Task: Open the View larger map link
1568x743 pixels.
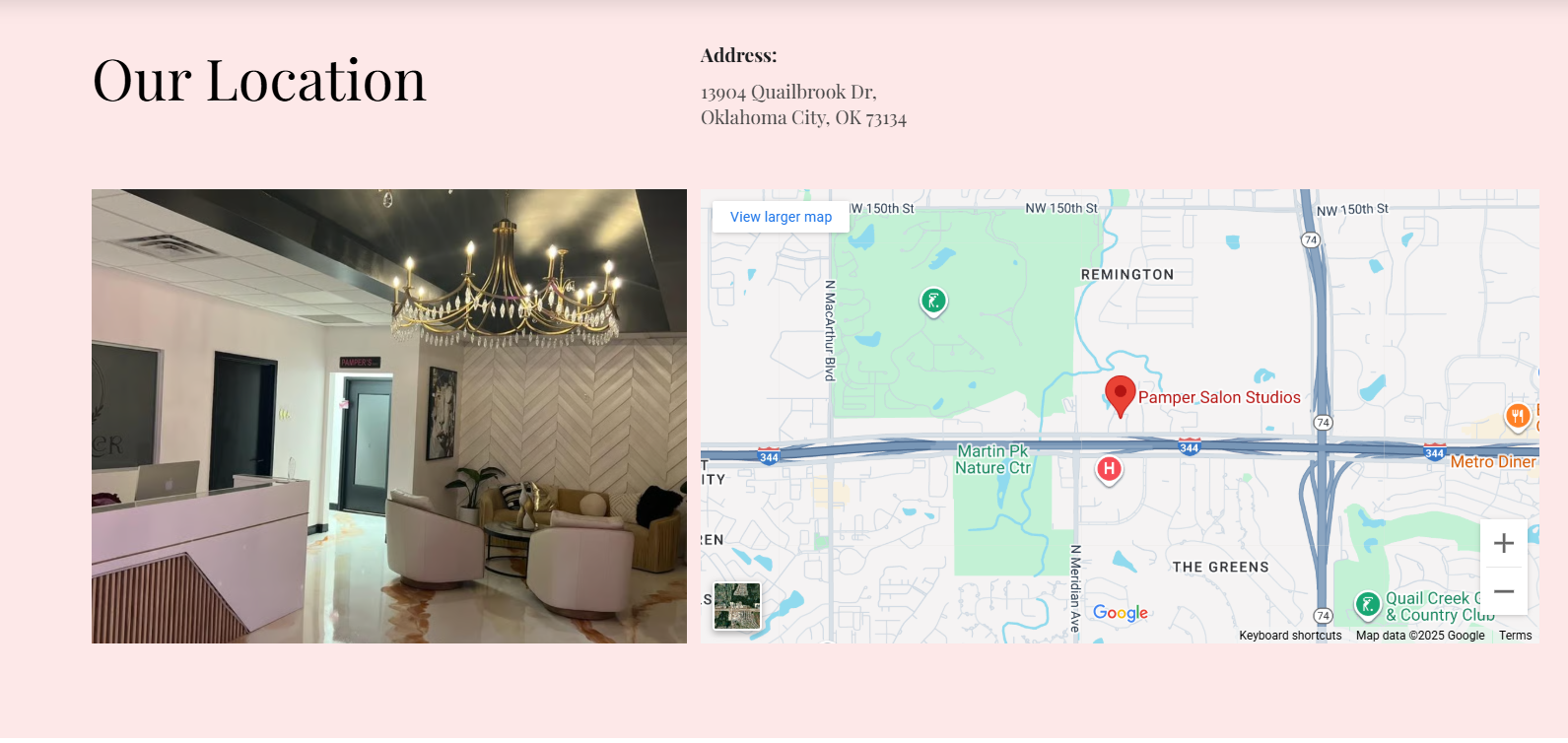Action: (x=781, y=217)
